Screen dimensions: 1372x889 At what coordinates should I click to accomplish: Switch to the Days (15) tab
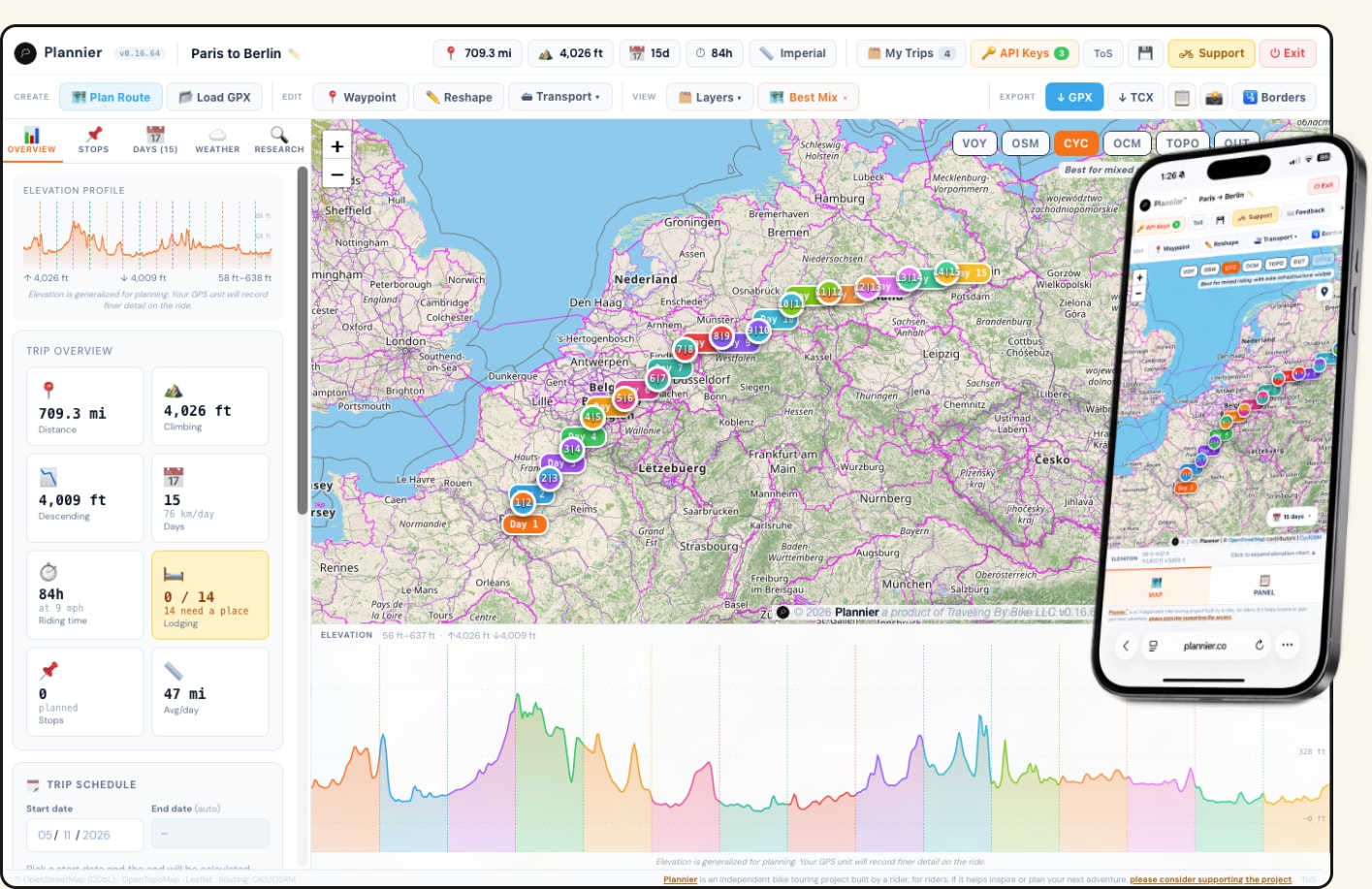click(x=155, y=141)
